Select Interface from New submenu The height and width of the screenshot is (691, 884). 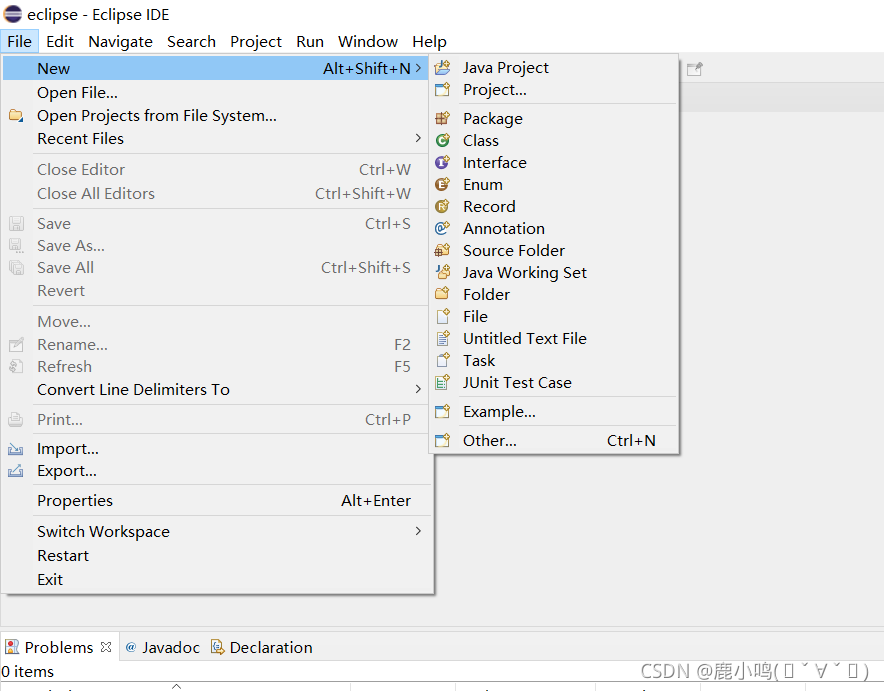pyautogui.click(x=554, y=162)
